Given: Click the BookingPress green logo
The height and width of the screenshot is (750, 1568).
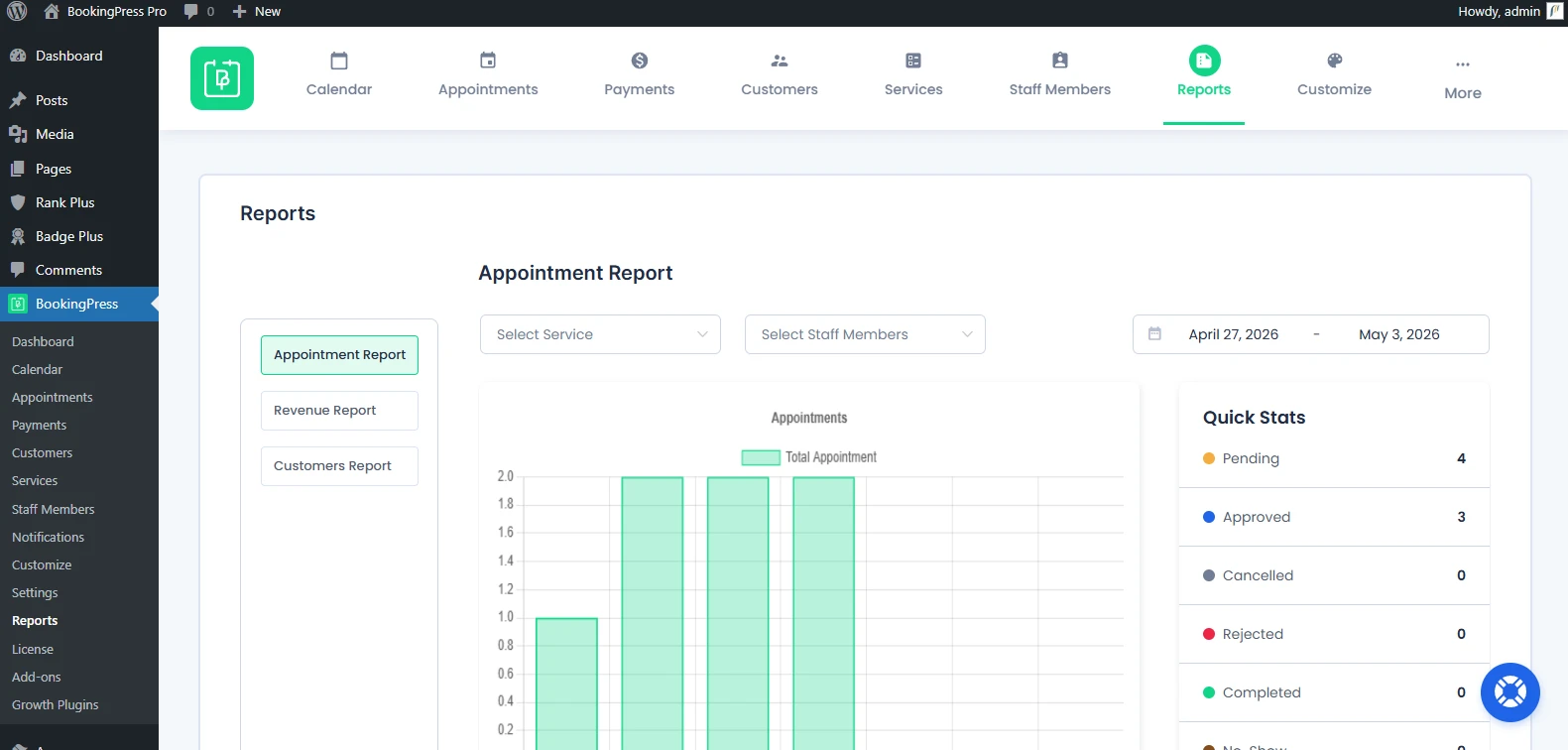Looking at the screenshot, I should [x=222, y=78].
